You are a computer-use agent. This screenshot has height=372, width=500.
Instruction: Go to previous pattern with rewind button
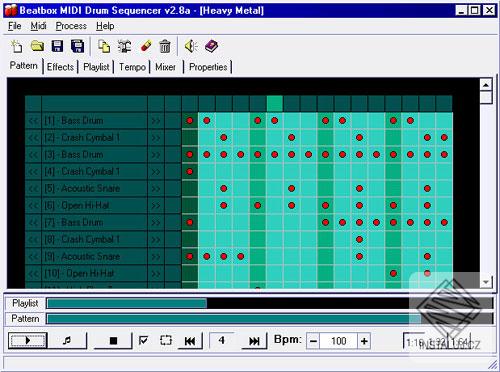click(x=190, y=340)
